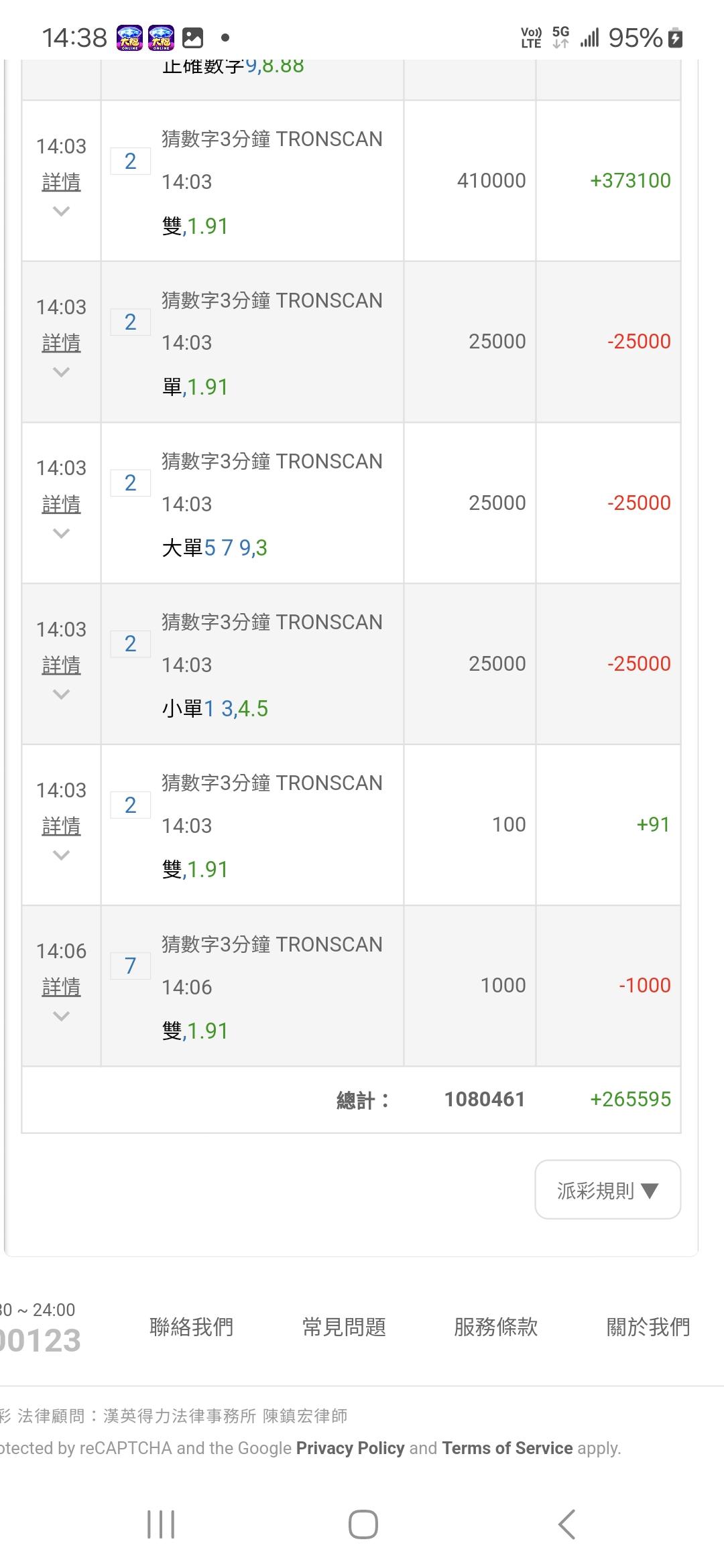Tap the first game app notification icon
Screen dimensions: 724x1568
(129, 38)
